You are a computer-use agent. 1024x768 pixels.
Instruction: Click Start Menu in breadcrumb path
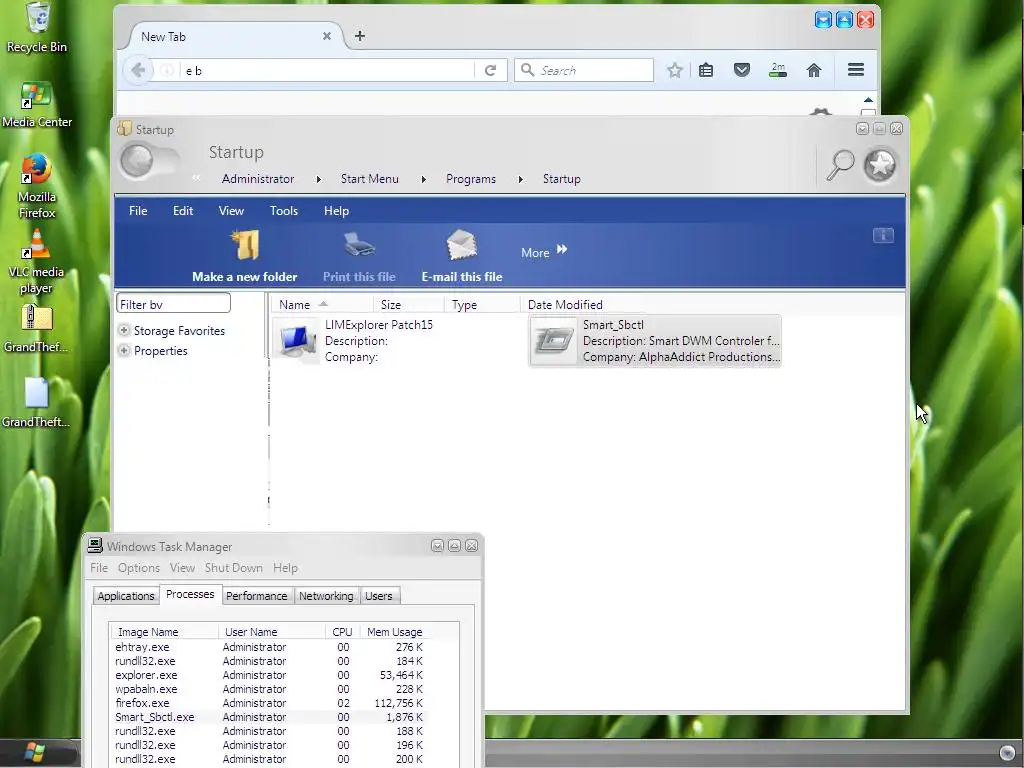coord(370,179)
